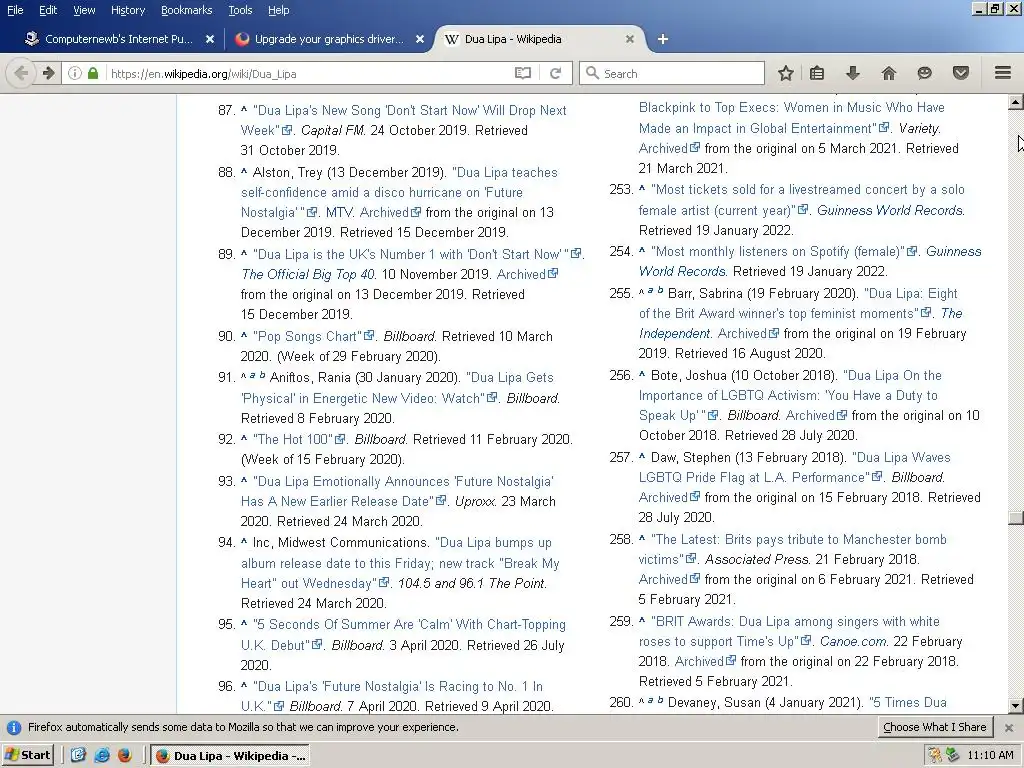The height and width of the screenshot is (768, 1024).
Task: Switch to Computernewb's Internet Pu... tab
Action: point(119,39)
